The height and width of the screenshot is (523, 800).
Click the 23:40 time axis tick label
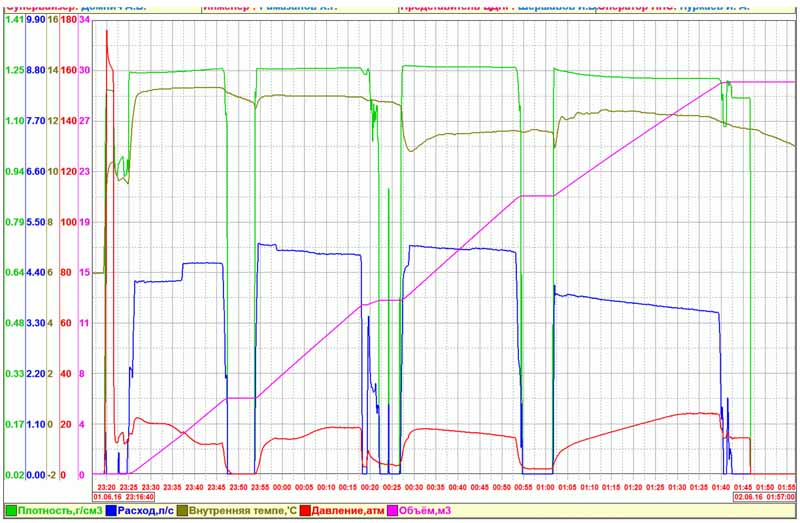click(194, 487)
